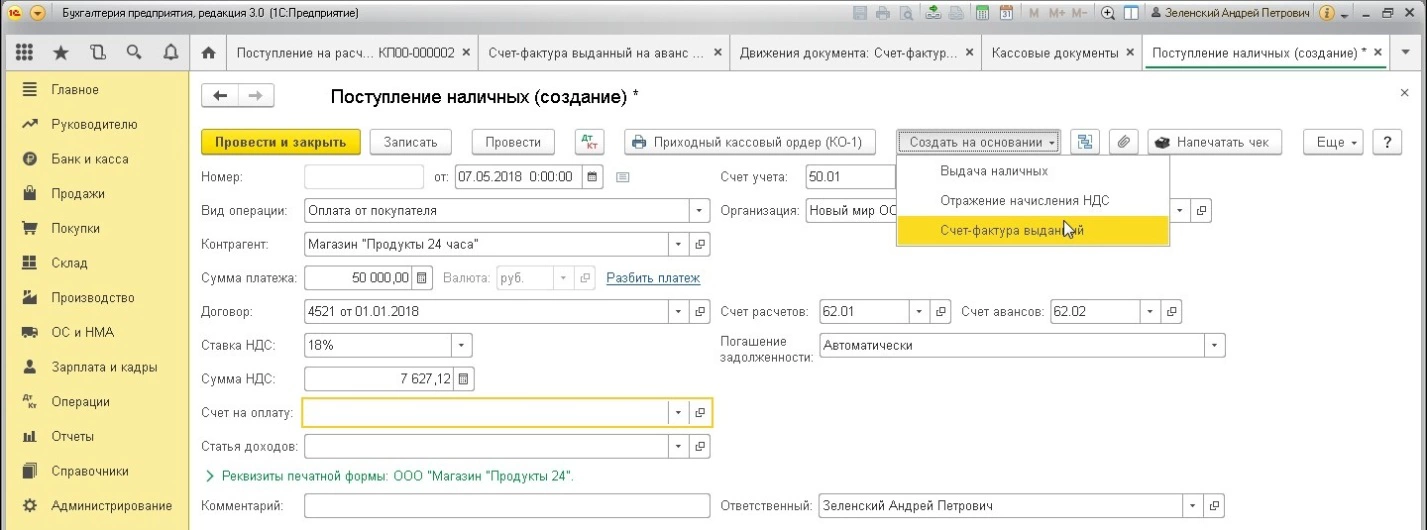Viewport: 1427px width, 530px height.
Task: Open favorites with the star icon
Action: 61,52
